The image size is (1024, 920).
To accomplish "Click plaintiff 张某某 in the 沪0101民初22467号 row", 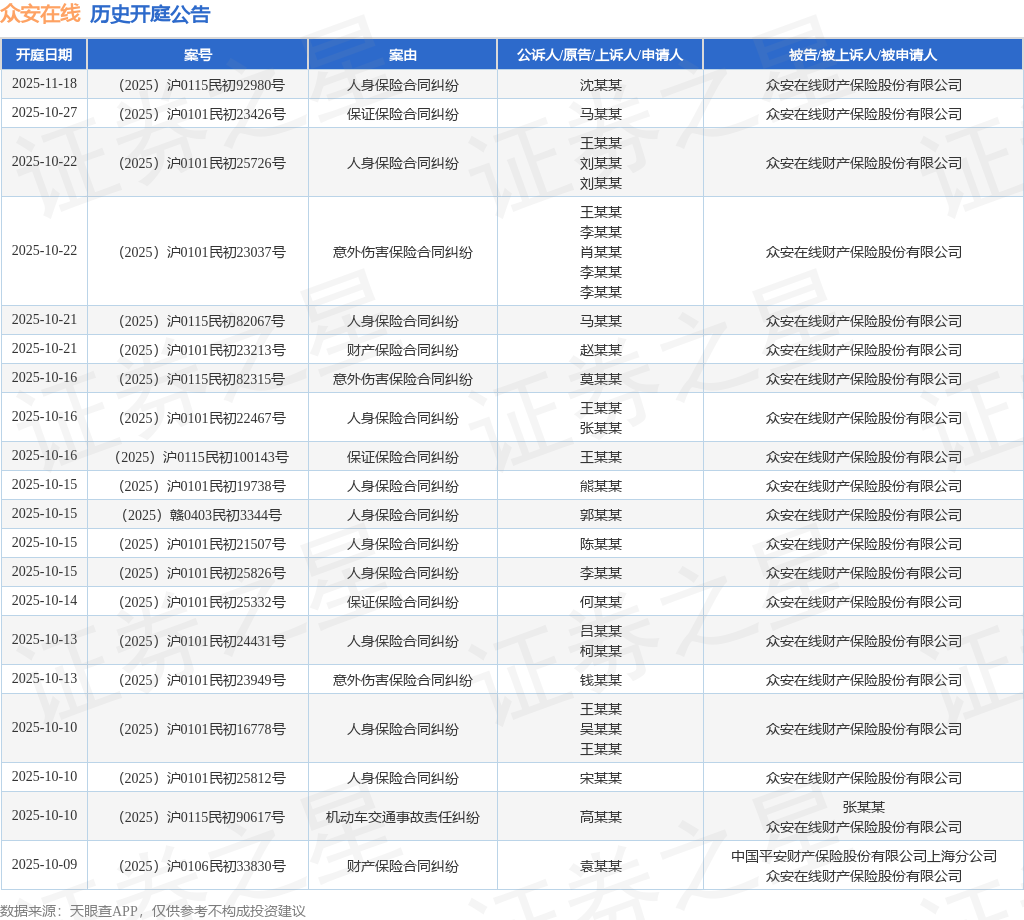I will pyautogui.click(x=601, y=428).
